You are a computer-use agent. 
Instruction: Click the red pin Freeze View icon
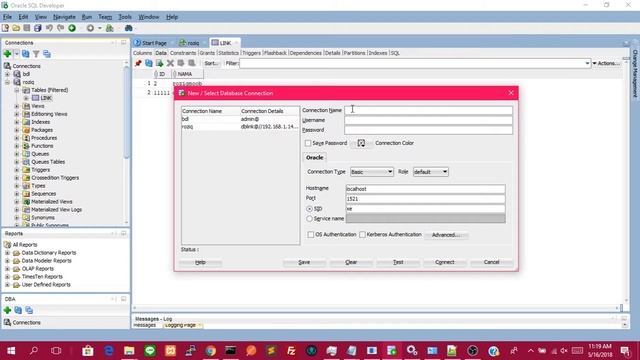coord(138,63)
